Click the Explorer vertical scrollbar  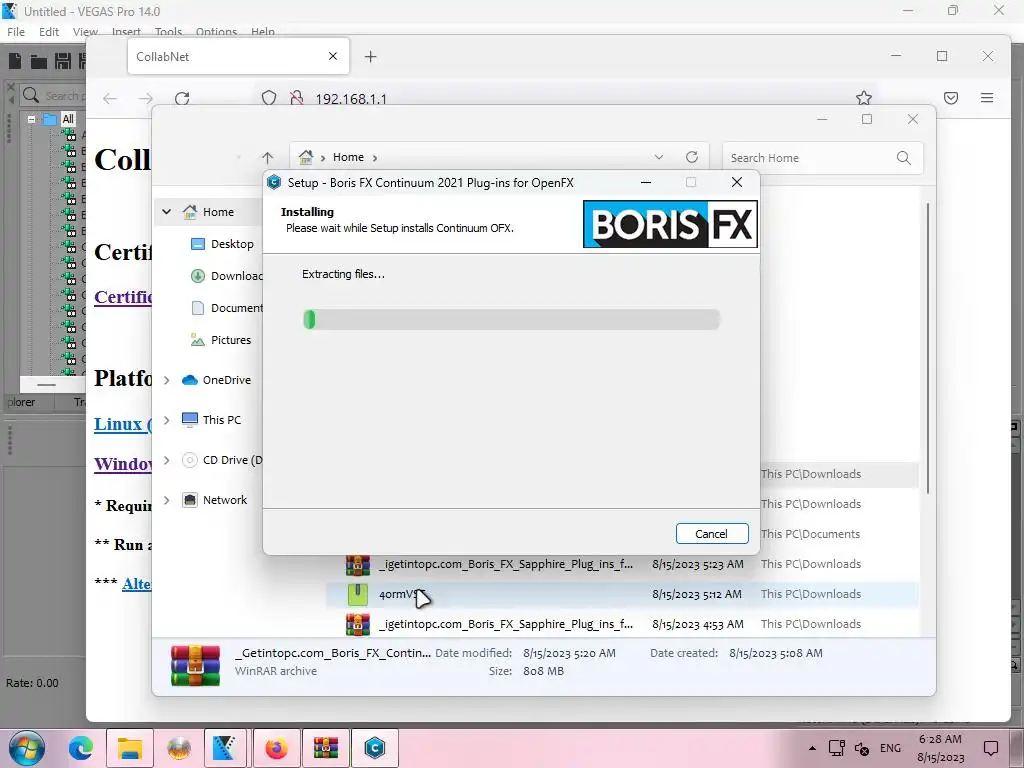pyautogui.click(x=927, y=348)
